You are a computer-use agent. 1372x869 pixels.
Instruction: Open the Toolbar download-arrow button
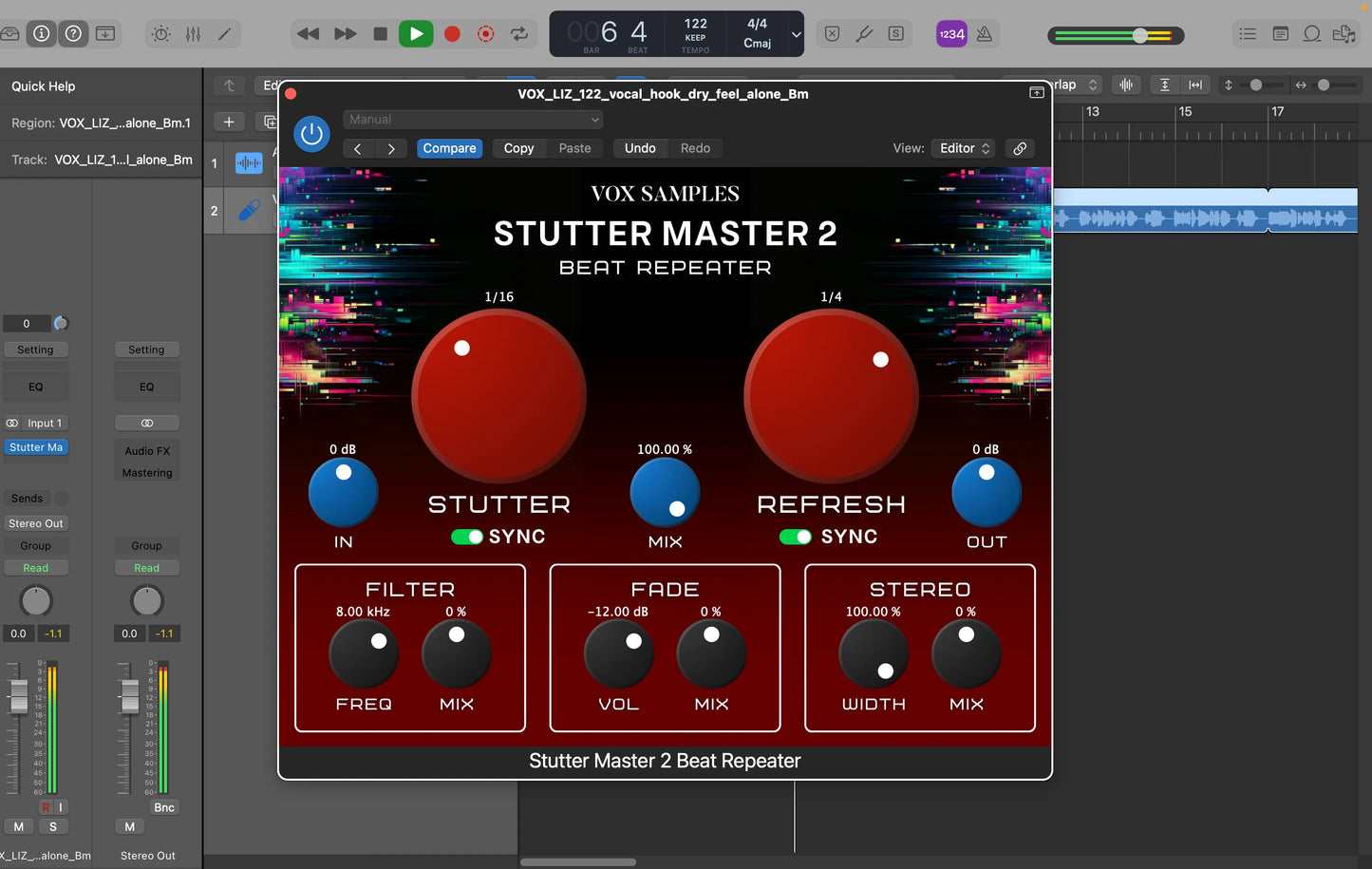(105, 34)
